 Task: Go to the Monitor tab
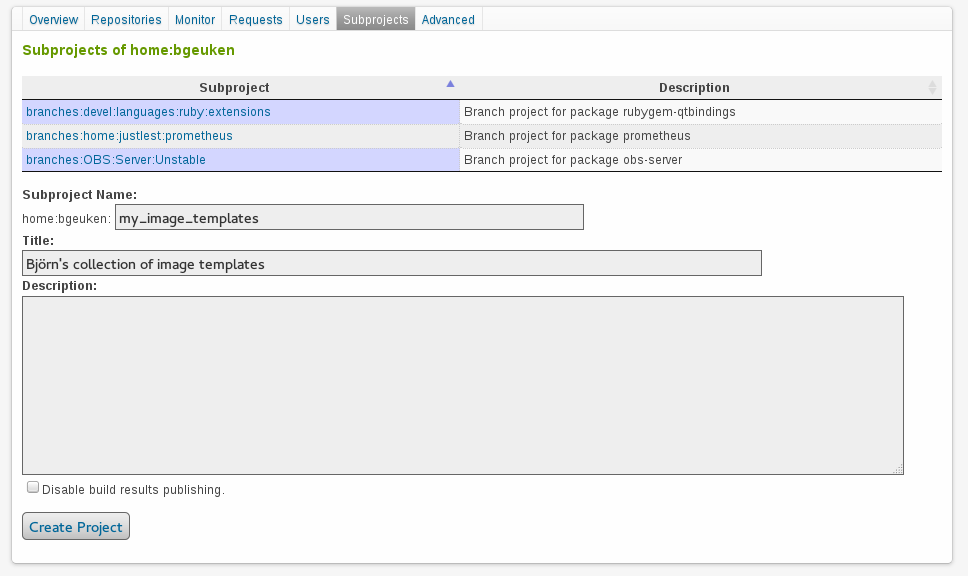click(x=195, y=20)
